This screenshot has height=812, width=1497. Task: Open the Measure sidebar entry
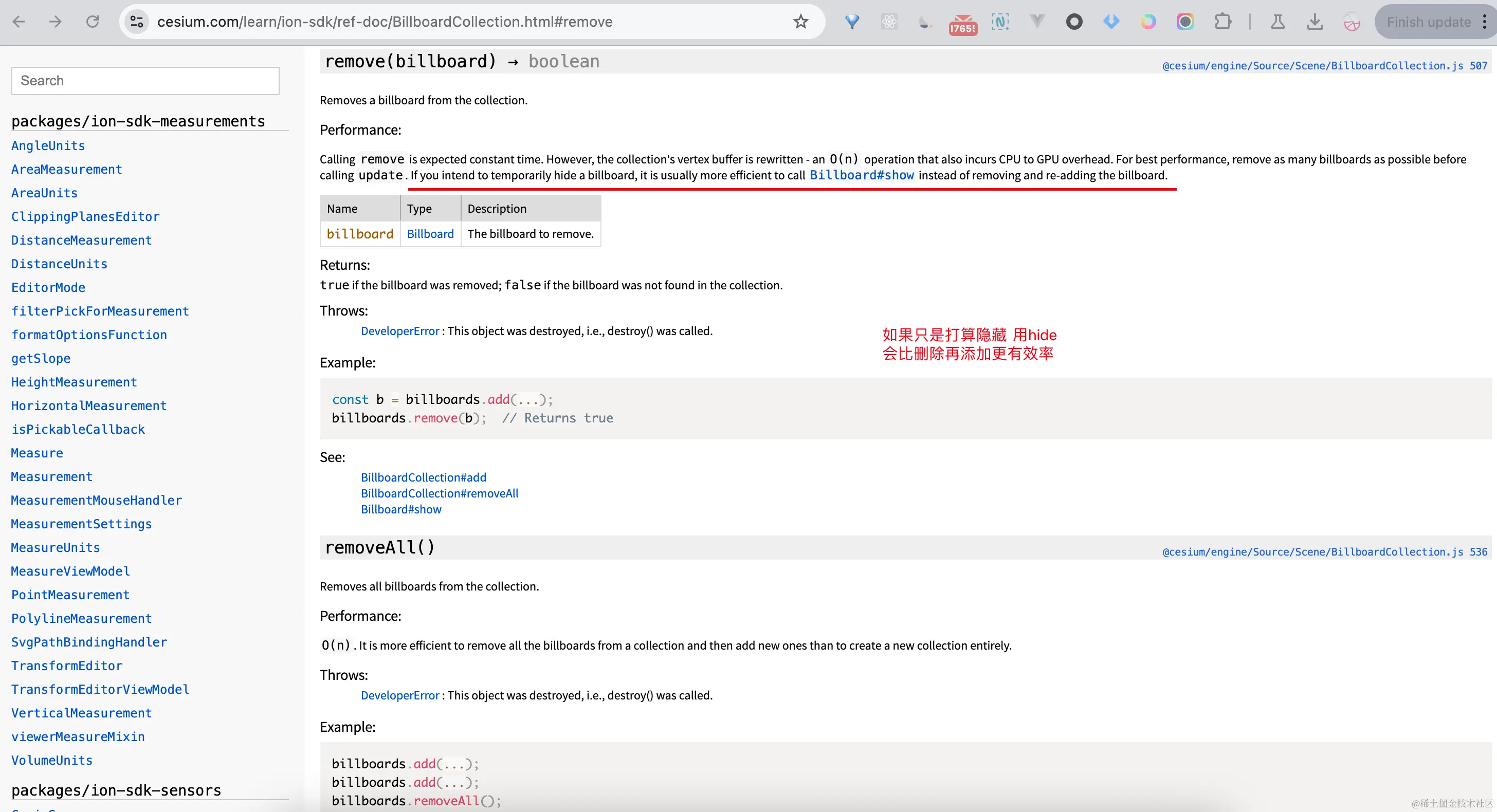(36, 452)
